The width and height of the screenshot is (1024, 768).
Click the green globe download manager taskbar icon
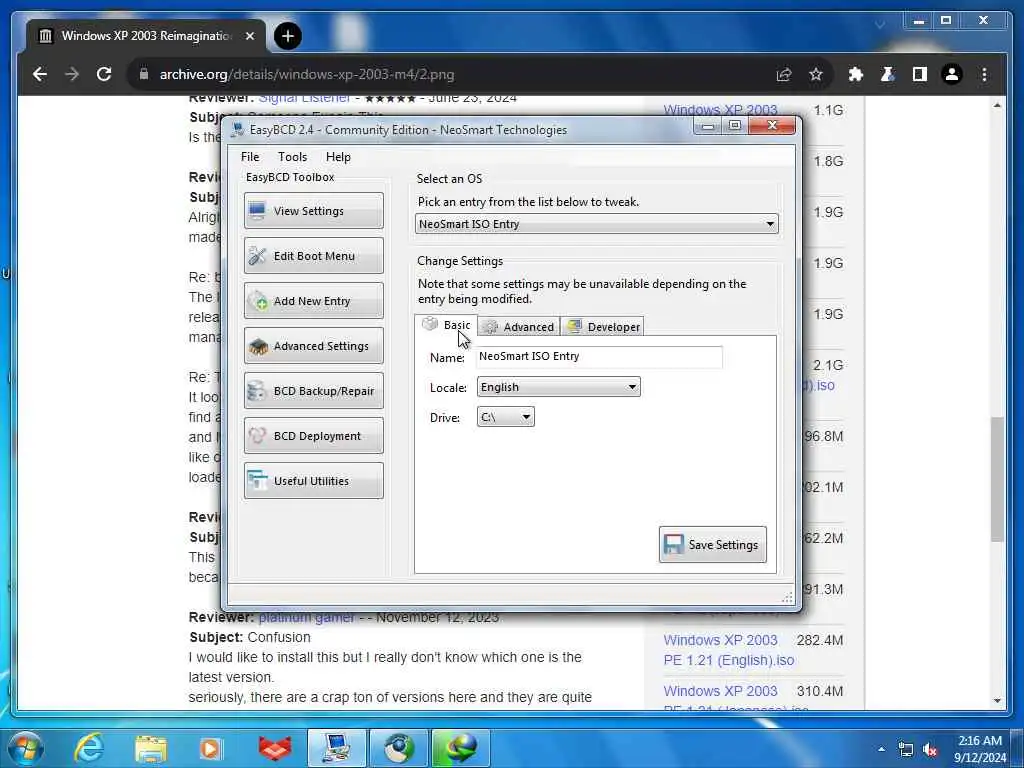[461, 748]
